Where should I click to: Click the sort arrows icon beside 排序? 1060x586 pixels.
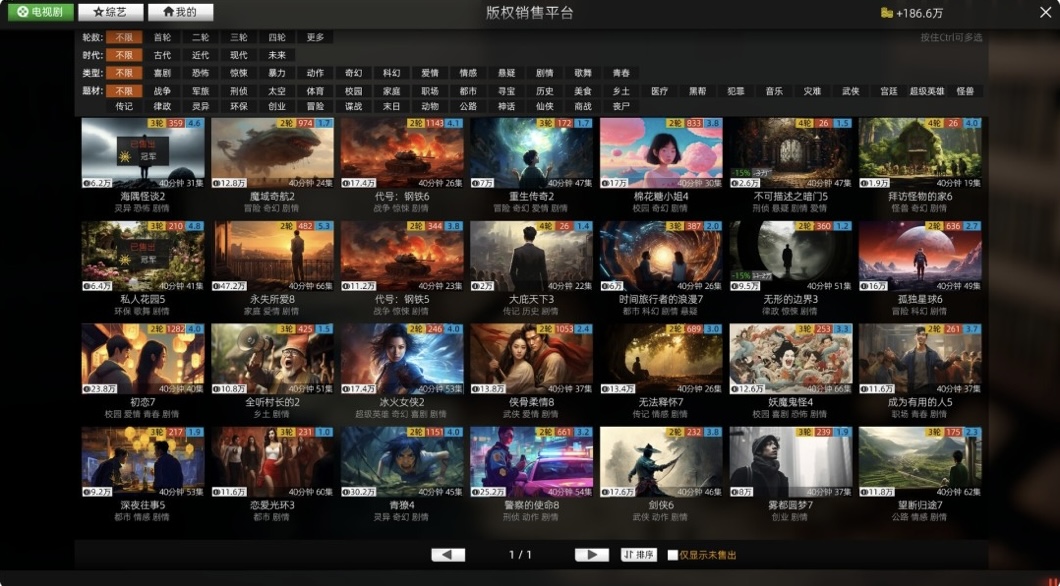pos(629,554)
